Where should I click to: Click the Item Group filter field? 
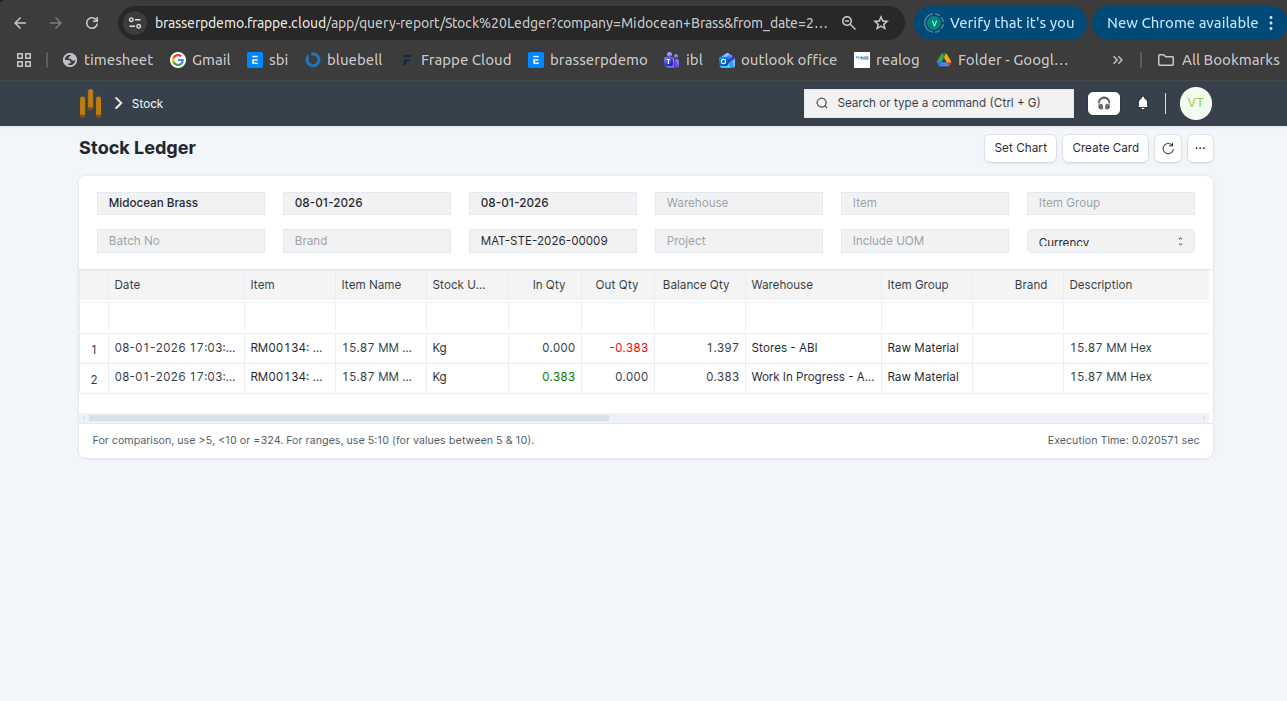pos(1110,203)
